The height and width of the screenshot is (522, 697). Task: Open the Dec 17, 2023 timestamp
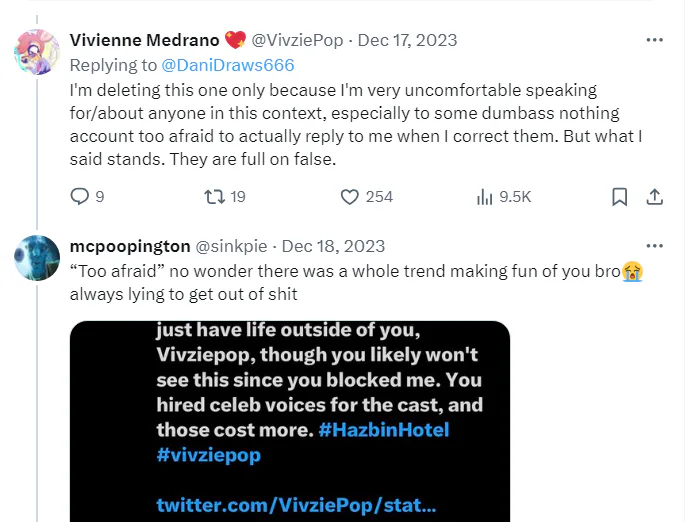pos(408,40)
